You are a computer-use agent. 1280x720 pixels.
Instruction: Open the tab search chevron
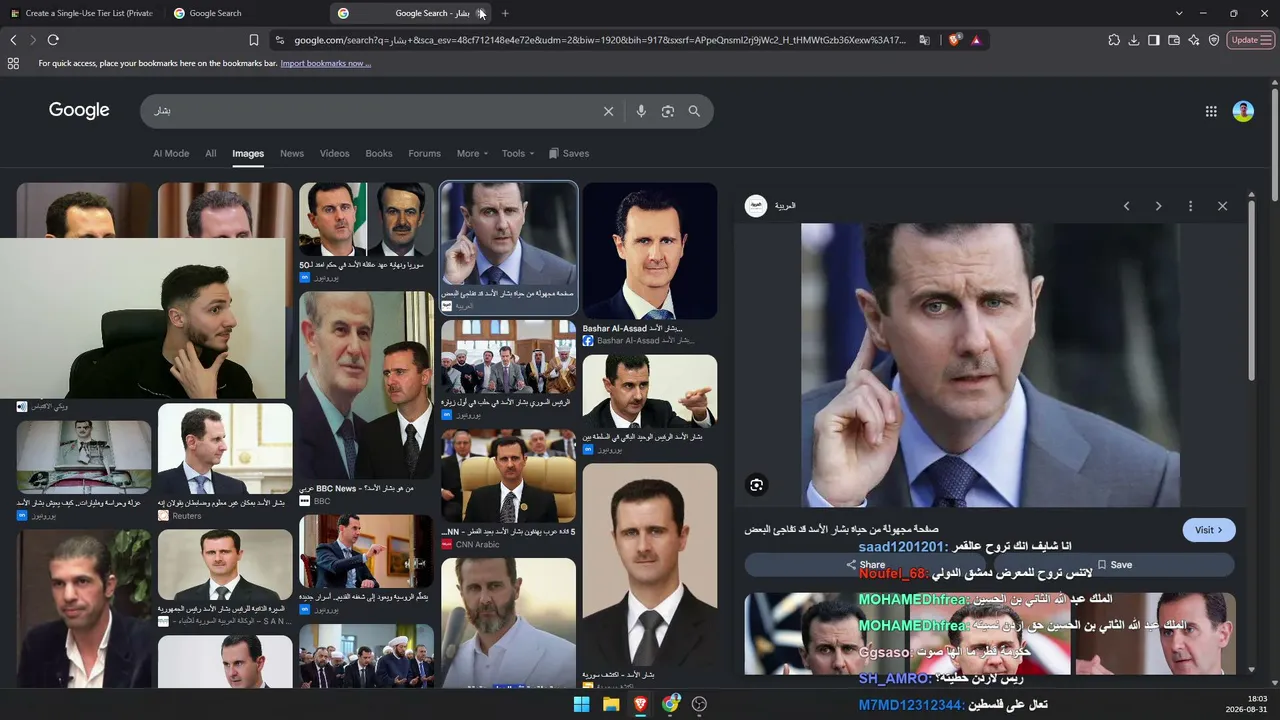[1178, 13]
